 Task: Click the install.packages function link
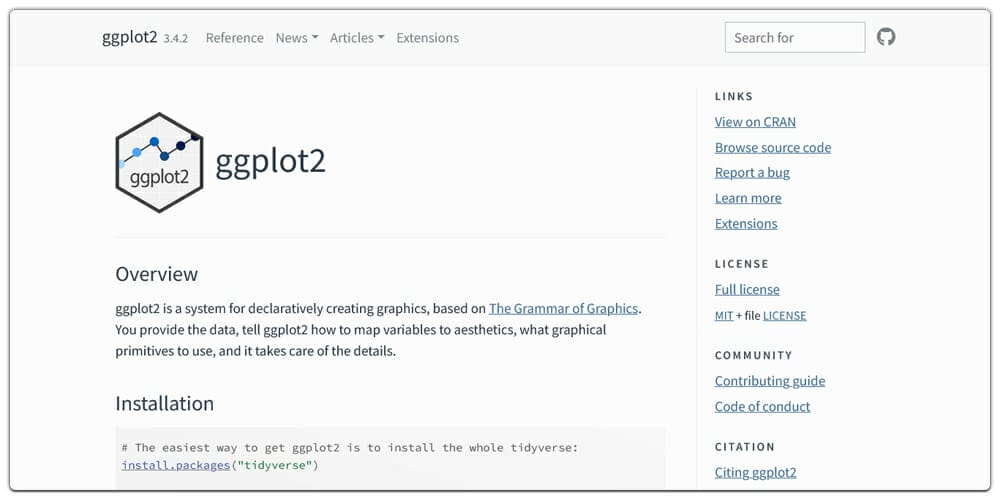coord(175,465)
